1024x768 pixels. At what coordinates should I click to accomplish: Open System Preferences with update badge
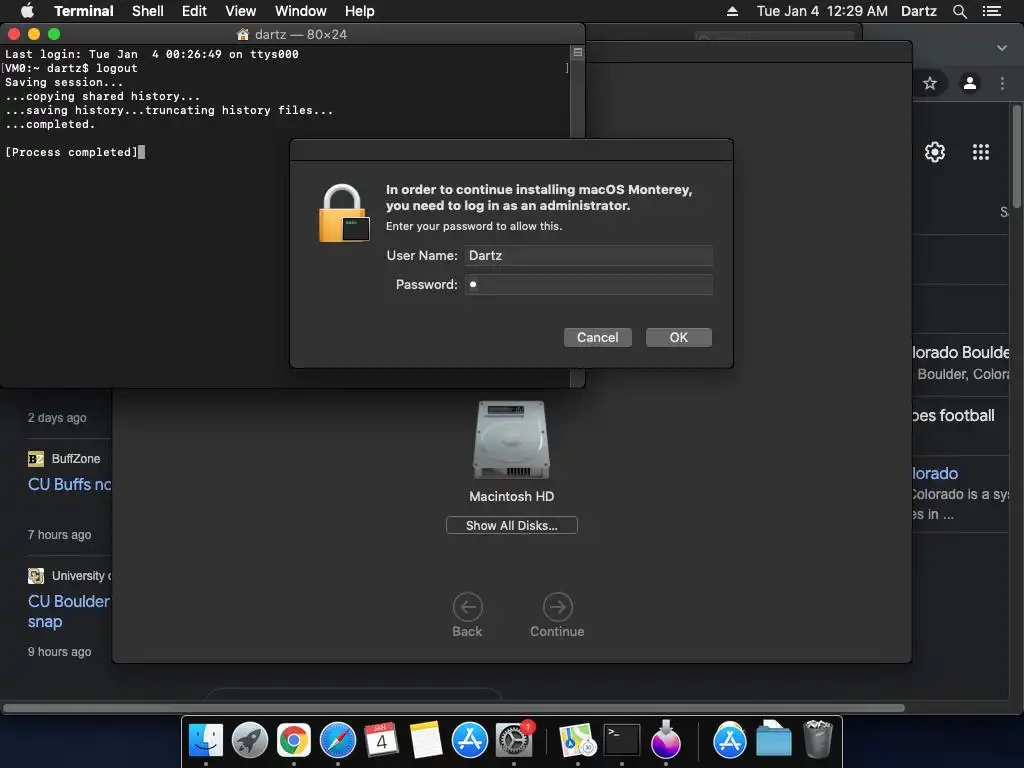pyautogui.click(x=514, y=741)
